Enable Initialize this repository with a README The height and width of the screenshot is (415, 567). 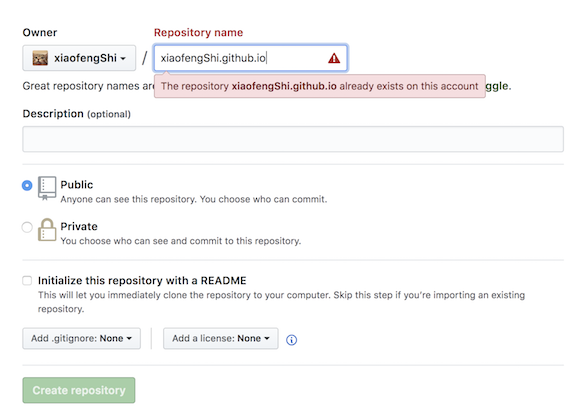tap(27, 281)
